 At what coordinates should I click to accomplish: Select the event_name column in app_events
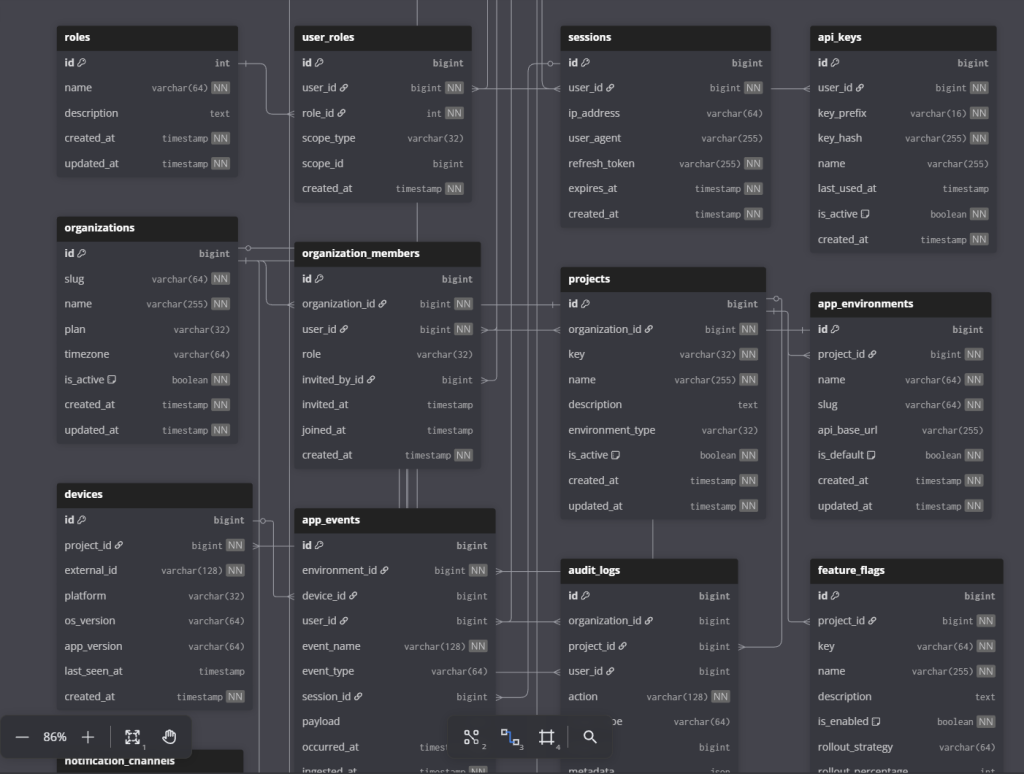pyautogui.click(x=331, y=646)
